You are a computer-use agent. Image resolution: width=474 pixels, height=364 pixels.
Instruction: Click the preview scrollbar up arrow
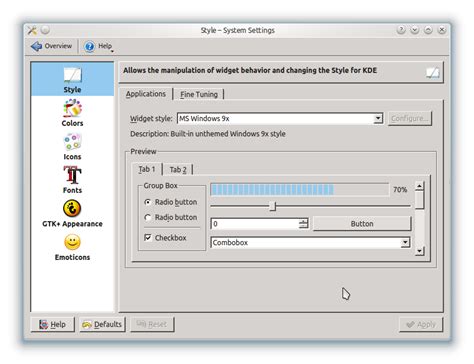(420, 186)
